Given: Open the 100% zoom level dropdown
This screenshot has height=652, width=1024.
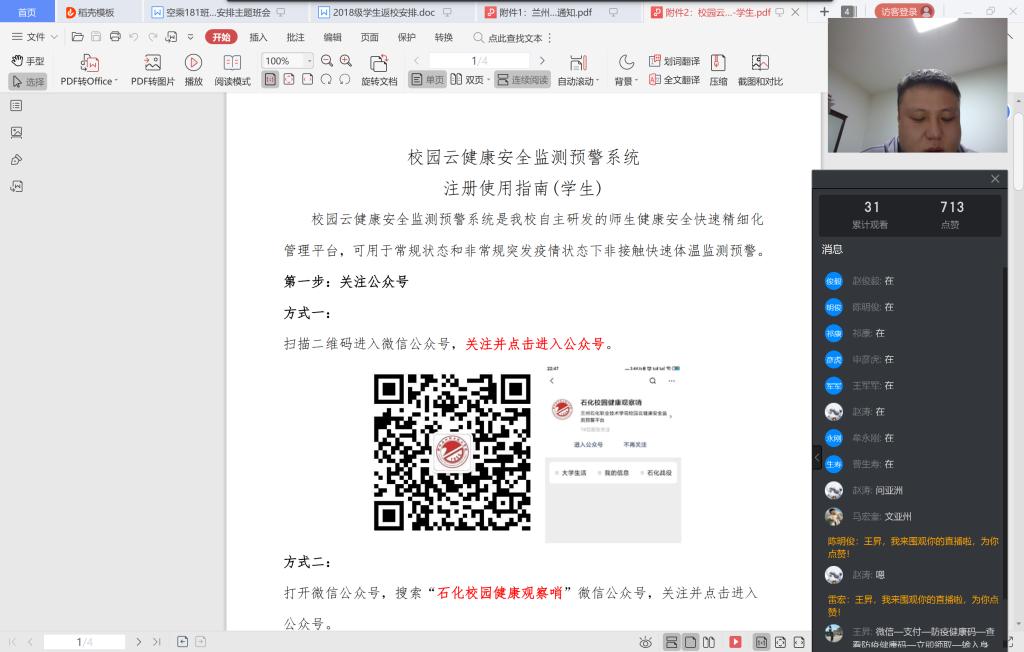Looking at the screenshot, I should click(308, 61).
